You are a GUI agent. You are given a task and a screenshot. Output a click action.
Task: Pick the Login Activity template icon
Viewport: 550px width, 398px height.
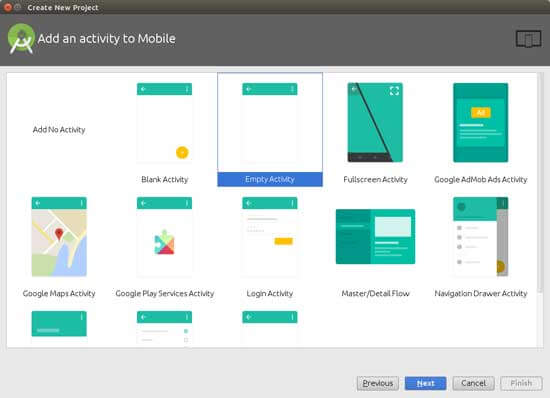point(270,237)
